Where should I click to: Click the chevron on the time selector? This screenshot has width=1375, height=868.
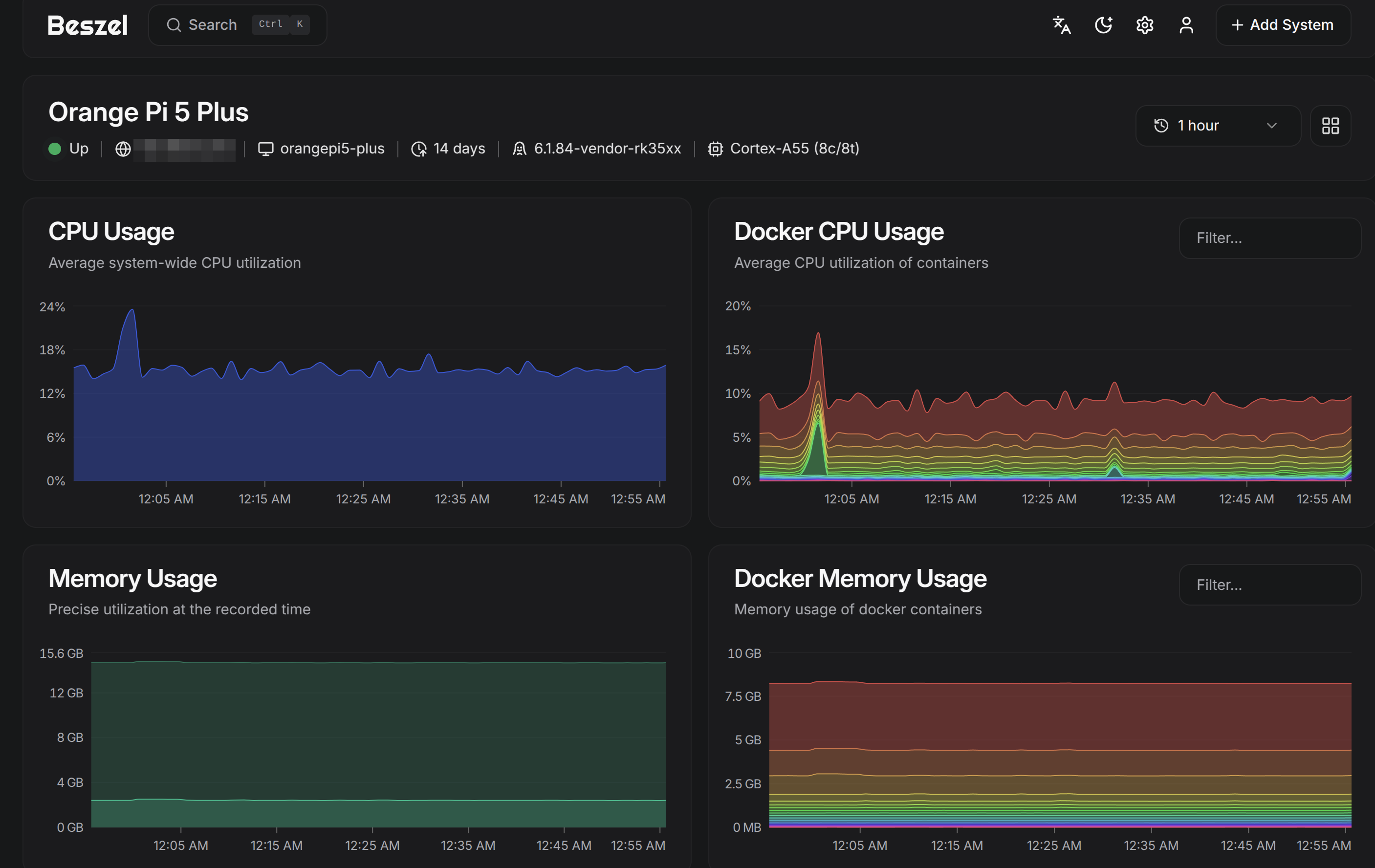tap(1272, 126)
